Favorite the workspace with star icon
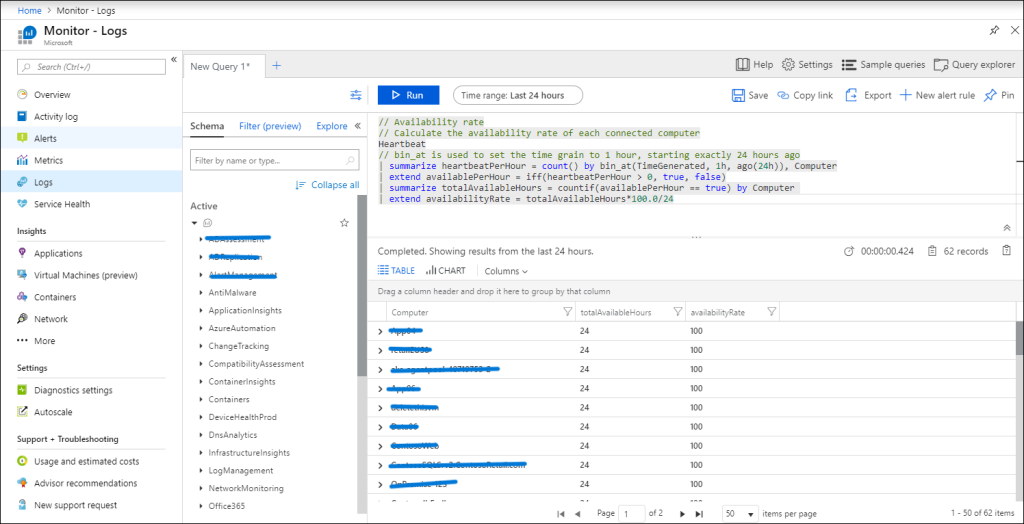 344,223
